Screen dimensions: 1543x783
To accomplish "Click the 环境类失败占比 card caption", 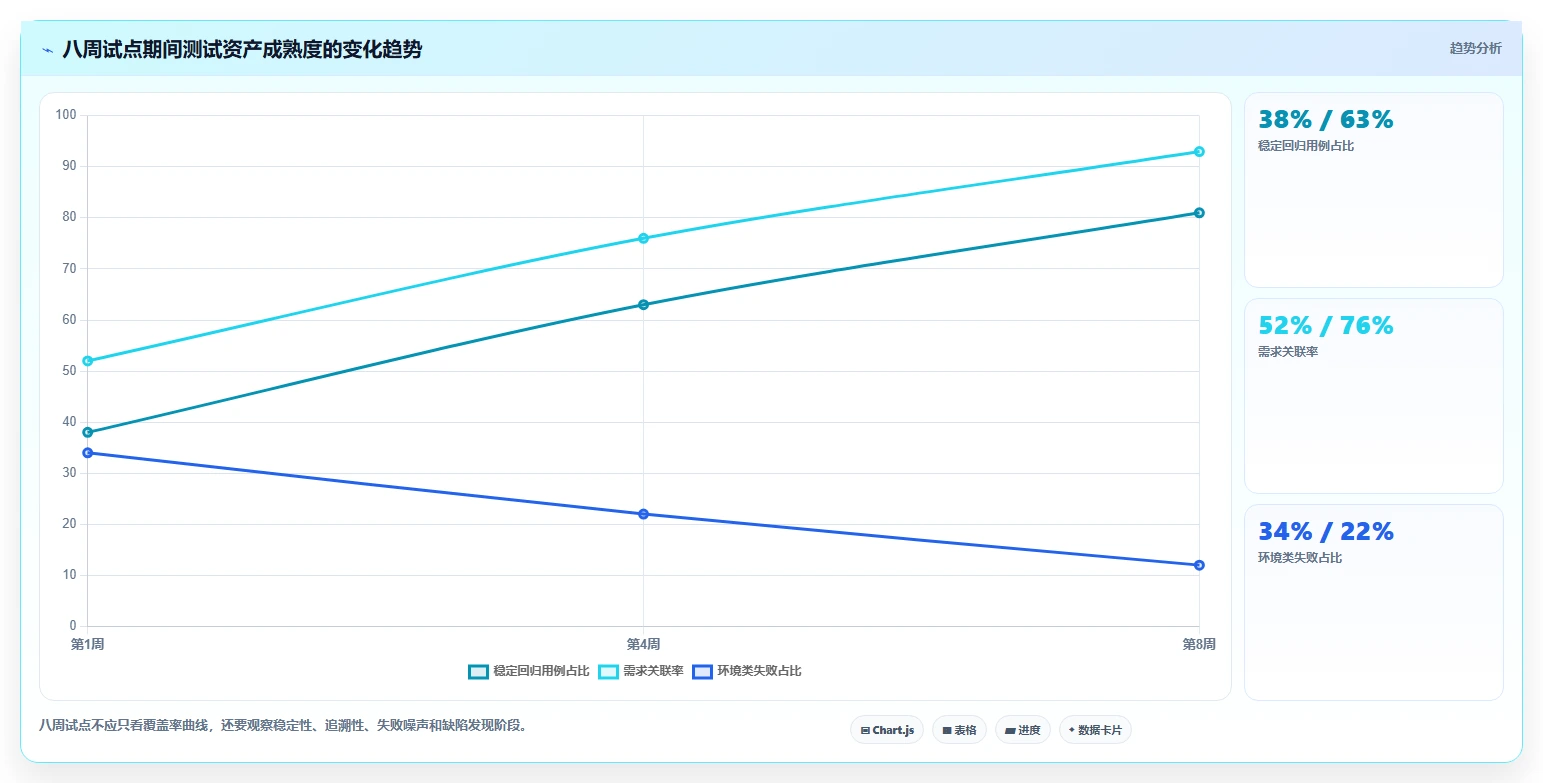I will point(1300,558).
